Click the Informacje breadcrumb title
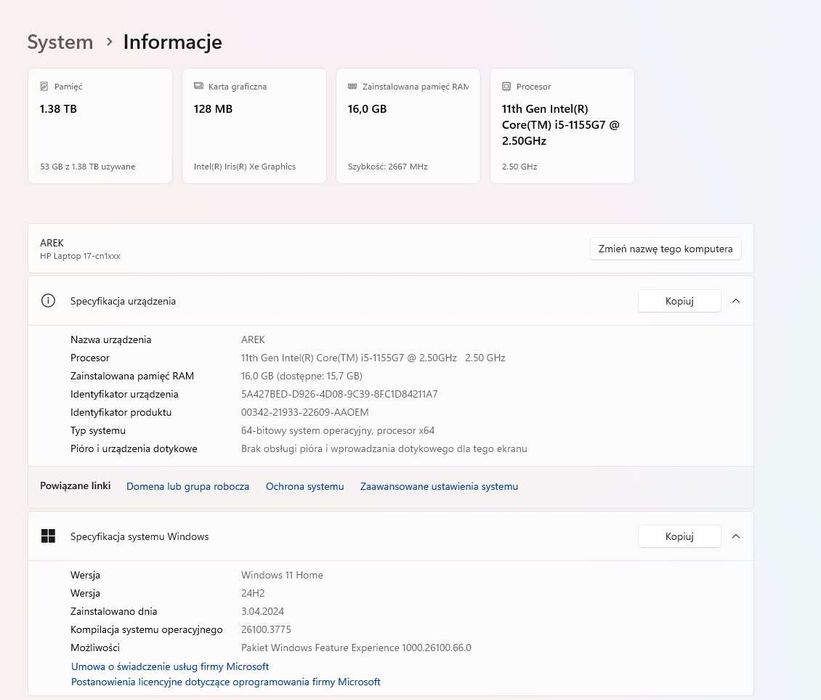821x700 pixels. [x=172, y=42]
